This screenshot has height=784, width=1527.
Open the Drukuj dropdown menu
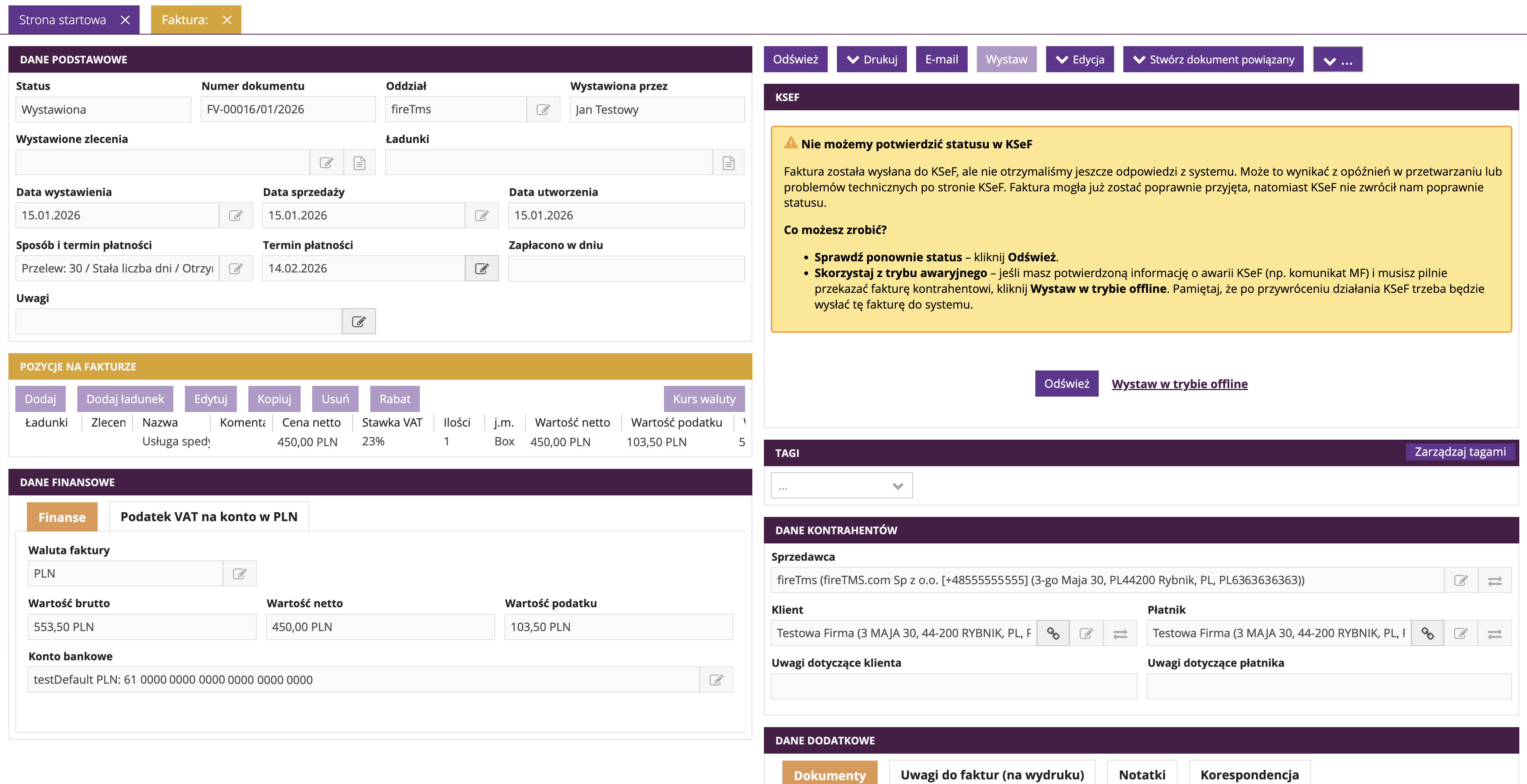point(872,60)
